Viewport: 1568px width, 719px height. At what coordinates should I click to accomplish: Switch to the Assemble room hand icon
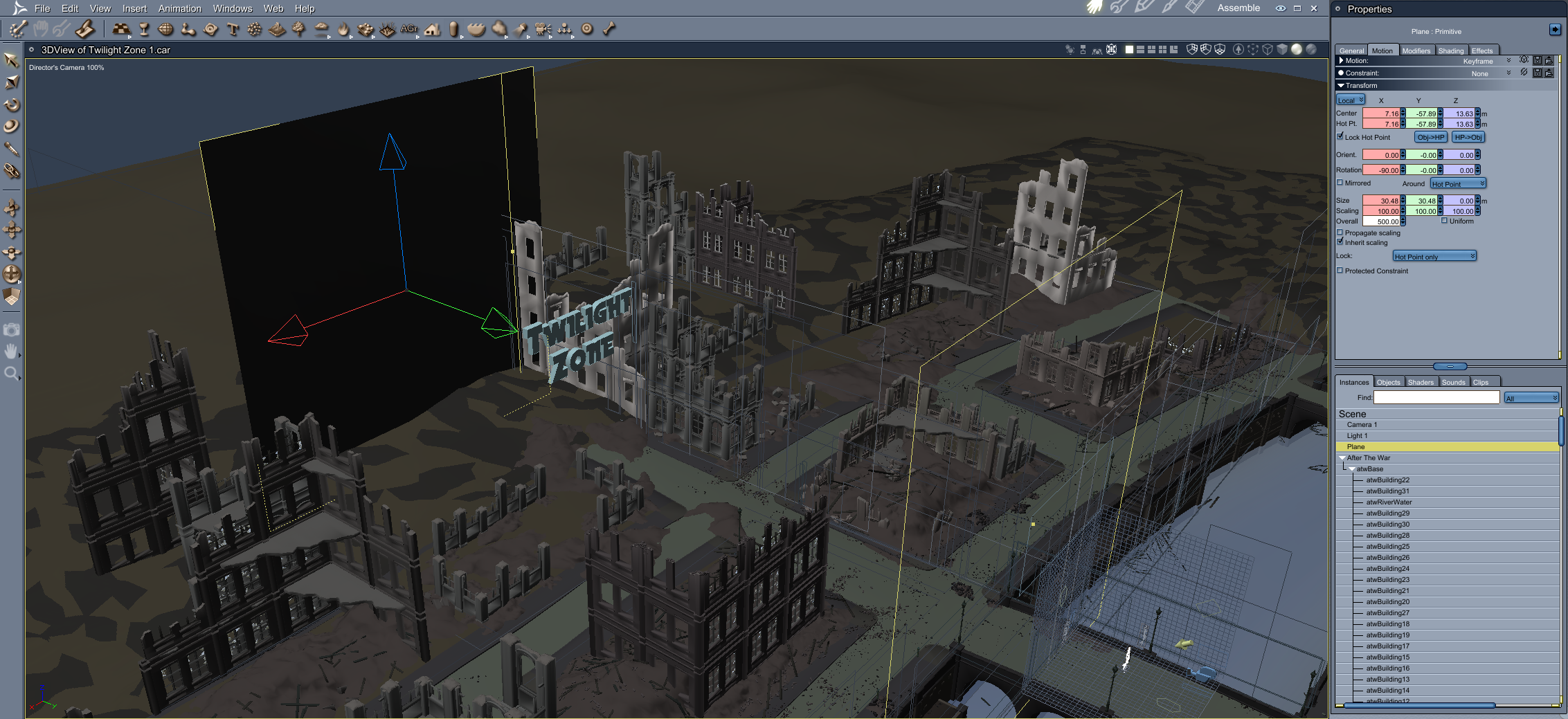tap(1094, 8)
